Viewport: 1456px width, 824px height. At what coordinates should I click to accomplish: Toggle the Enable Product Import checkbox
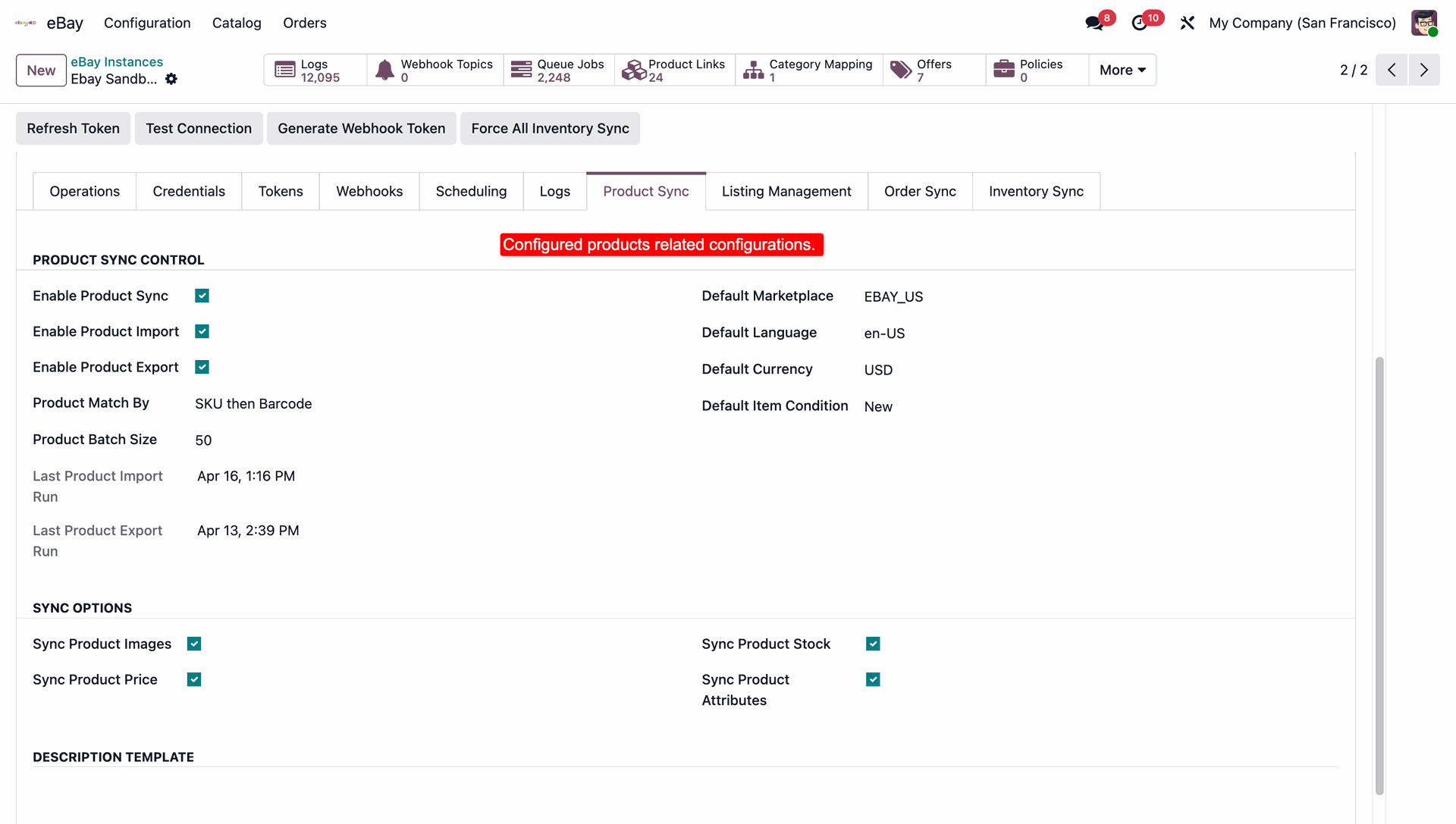click(x=202, y=331)
